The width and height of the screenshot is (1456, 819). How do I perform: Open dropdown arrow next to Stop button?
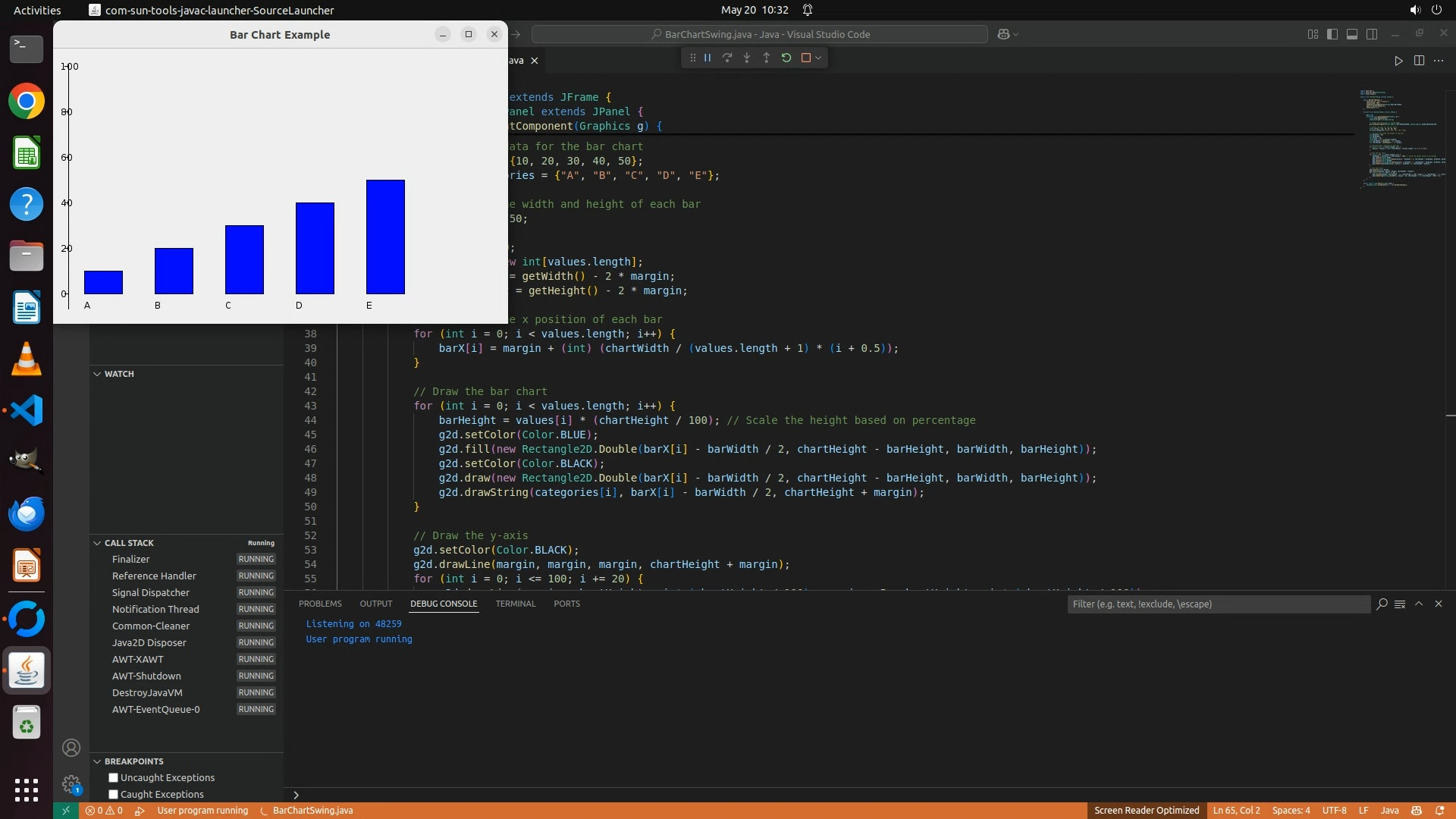coord(818,58)
